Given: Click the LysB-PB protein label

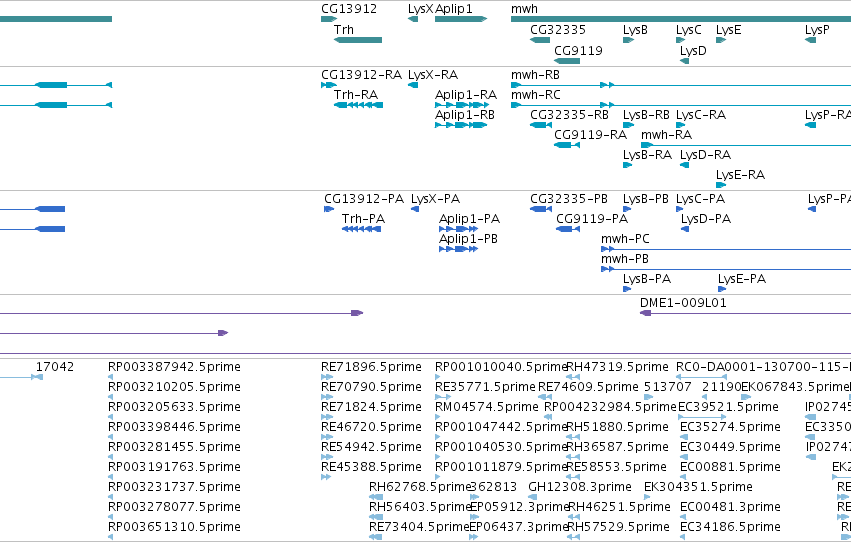Looking at the screenshot, I should (x=646, y=199).
